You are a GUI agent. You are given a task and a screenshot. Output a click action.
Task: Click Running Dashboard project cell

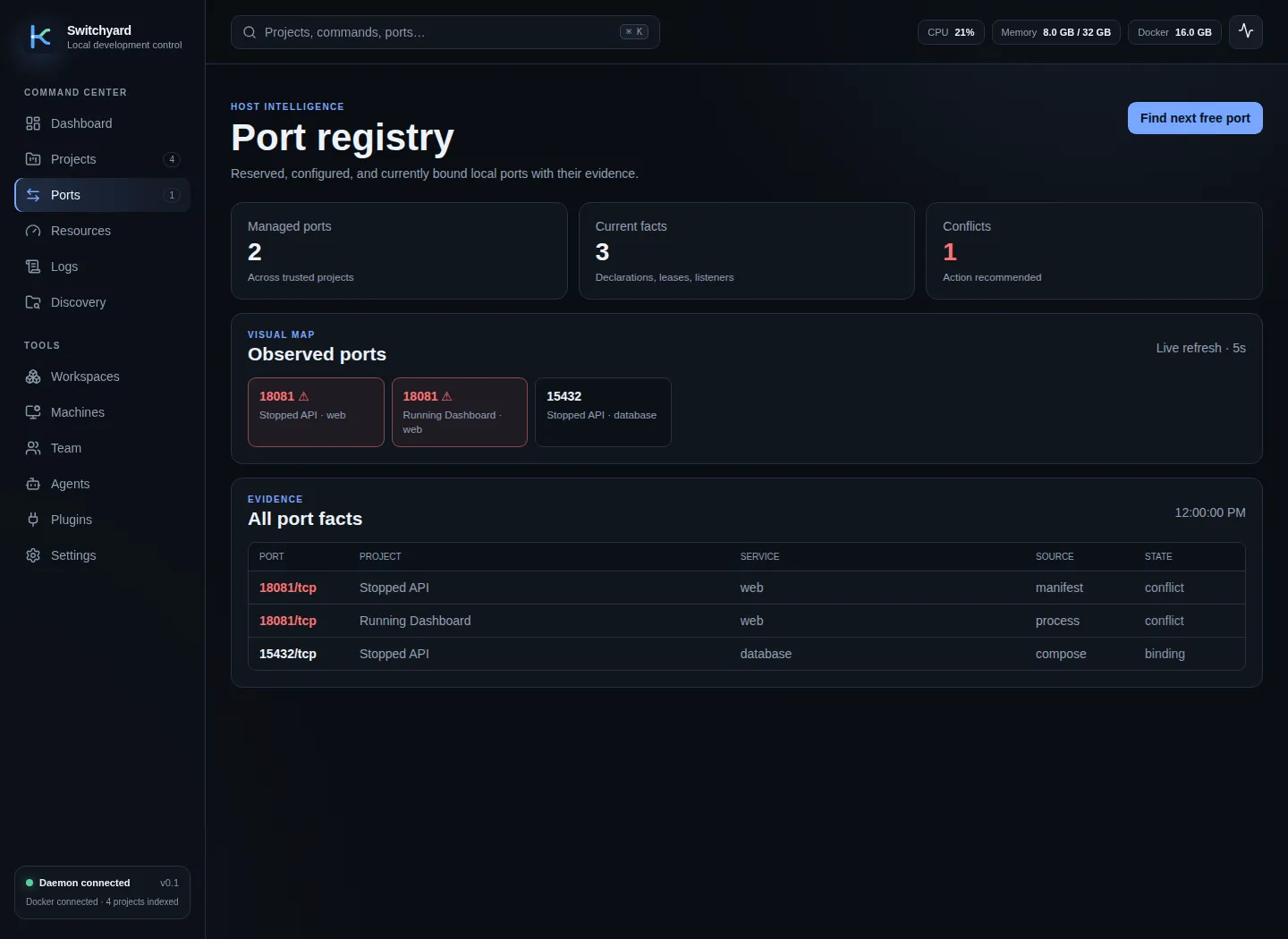(x=415, y=621)
